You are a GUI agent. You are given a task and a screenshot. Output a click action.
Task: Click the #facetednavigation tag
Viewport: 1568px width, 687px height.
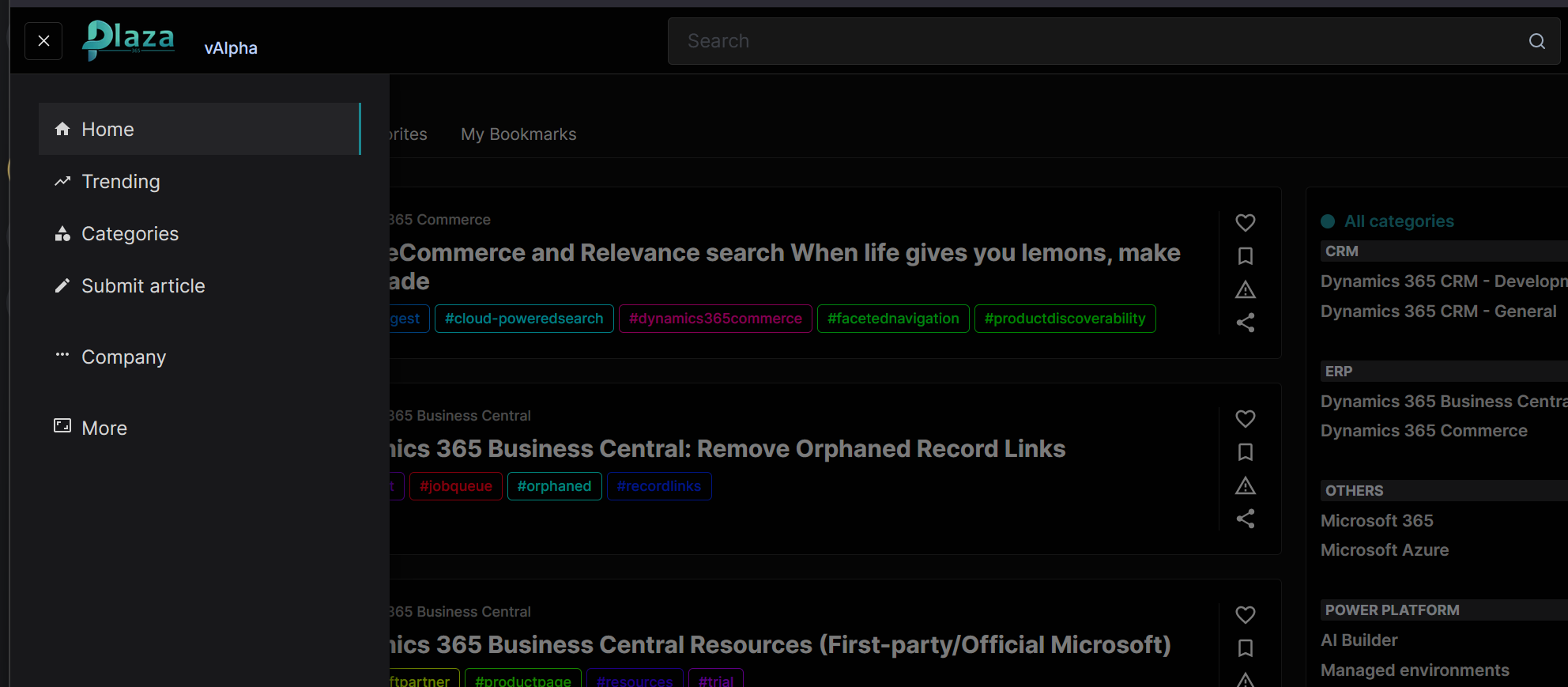(893, 319)
